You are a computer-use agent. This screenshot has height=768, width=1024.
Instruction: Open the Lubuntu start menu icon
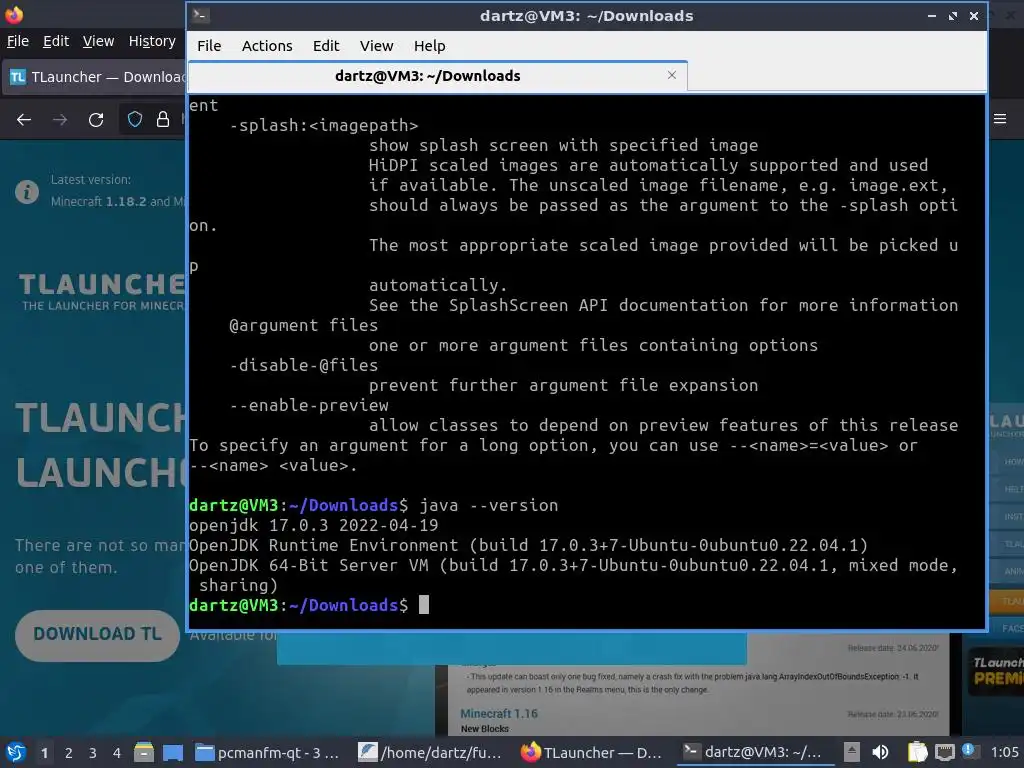coord(16,752)
